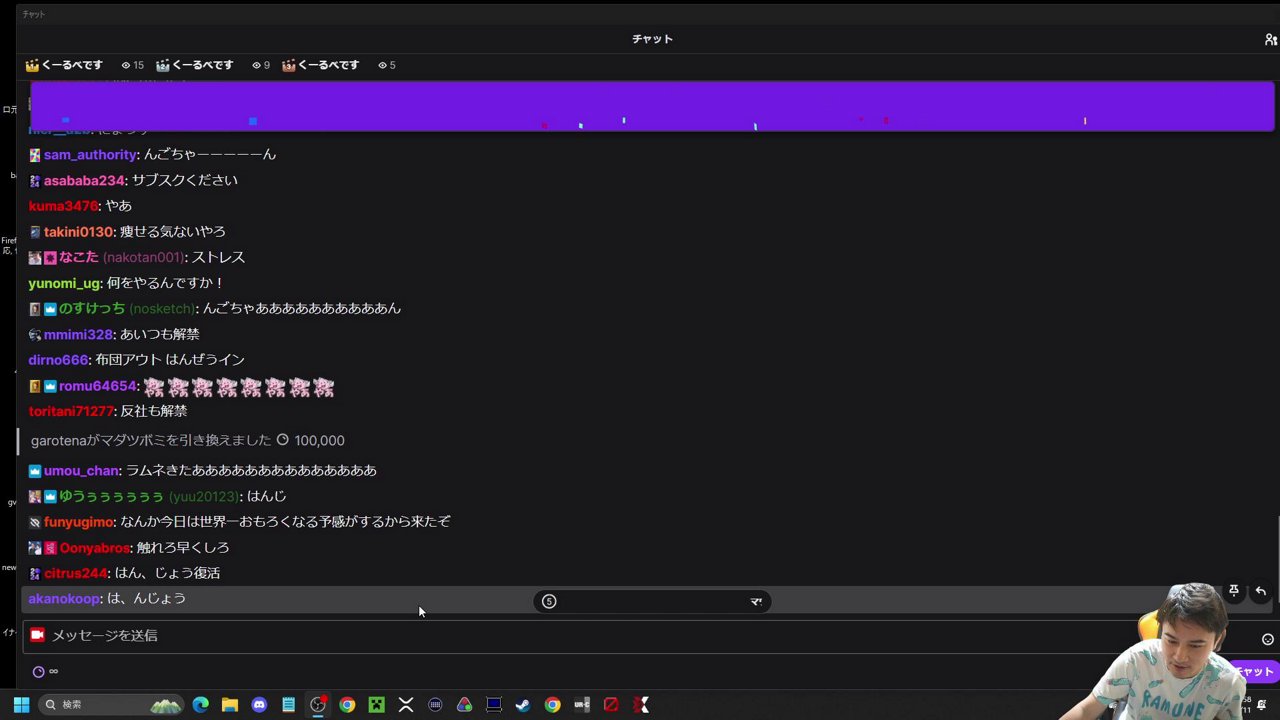Click username toritani71277 in chat
This screenshot has height=720, width=1280.
[x=71, y=411]
